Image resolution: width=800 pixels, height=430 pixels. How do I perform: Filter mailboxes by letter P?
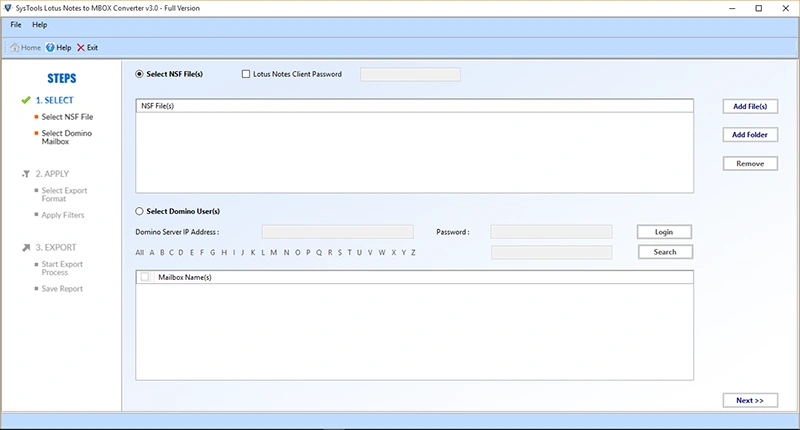pyautogui.click(x=308, y=252)
